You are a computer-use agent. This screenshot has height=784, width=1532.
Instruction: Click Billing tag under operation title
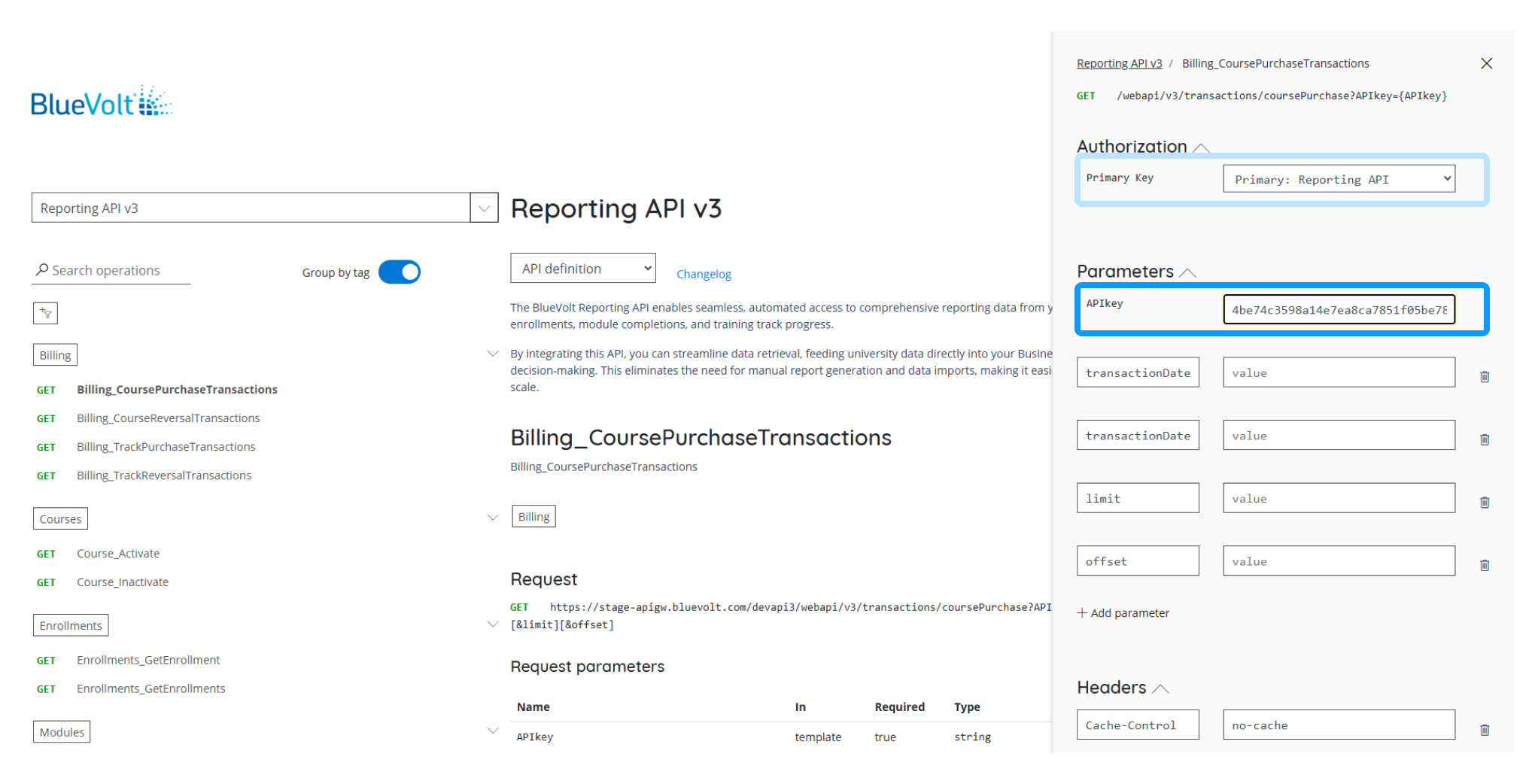[533, 517]
